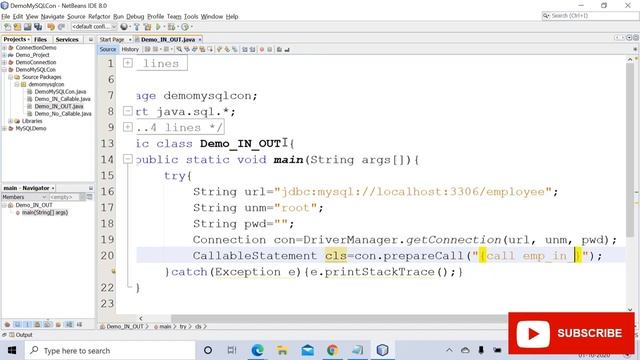Collapse the import fold at line 8
The image size is (640, 360).
128,111
